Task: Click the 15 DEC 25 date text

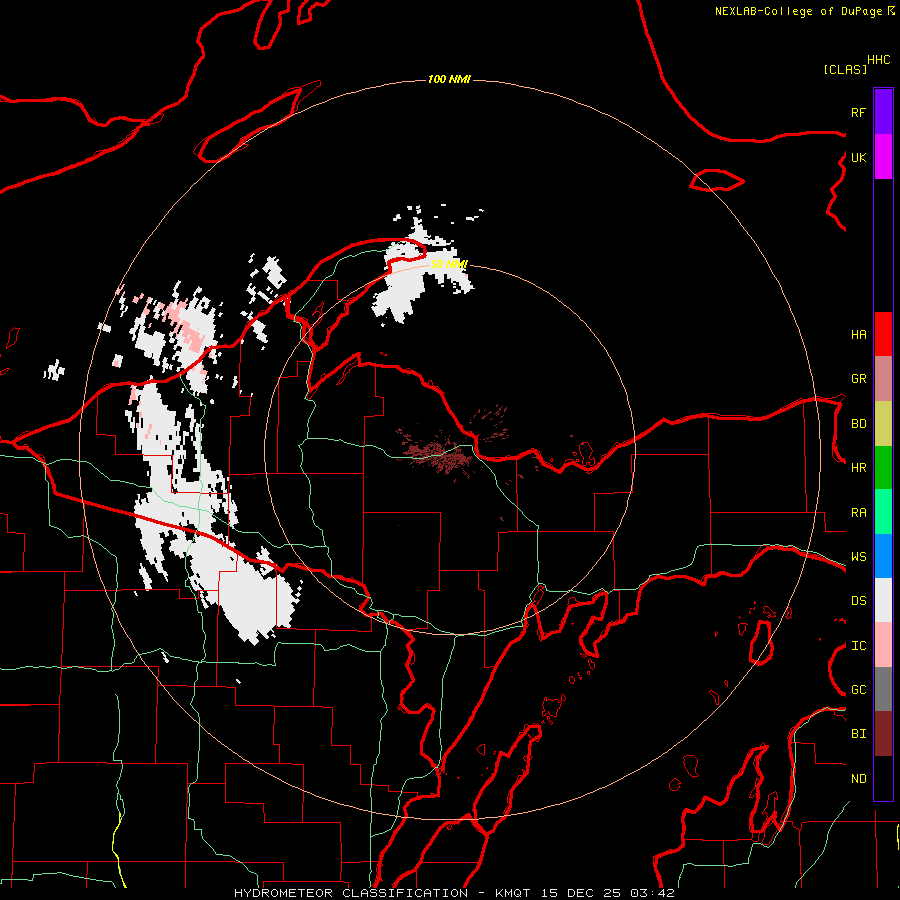Action: [x=580, y=893]
